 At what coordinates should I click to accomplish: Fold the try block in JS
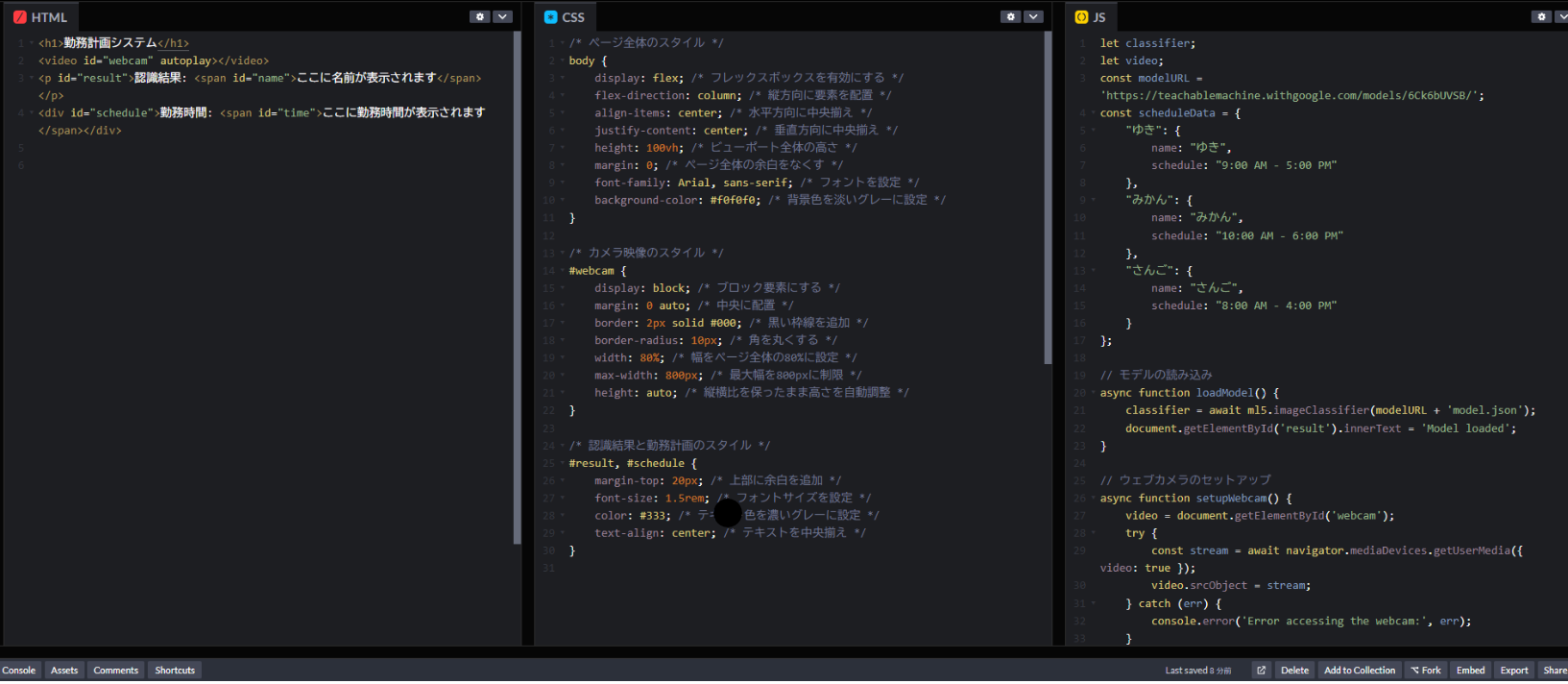coord(1093,533)
